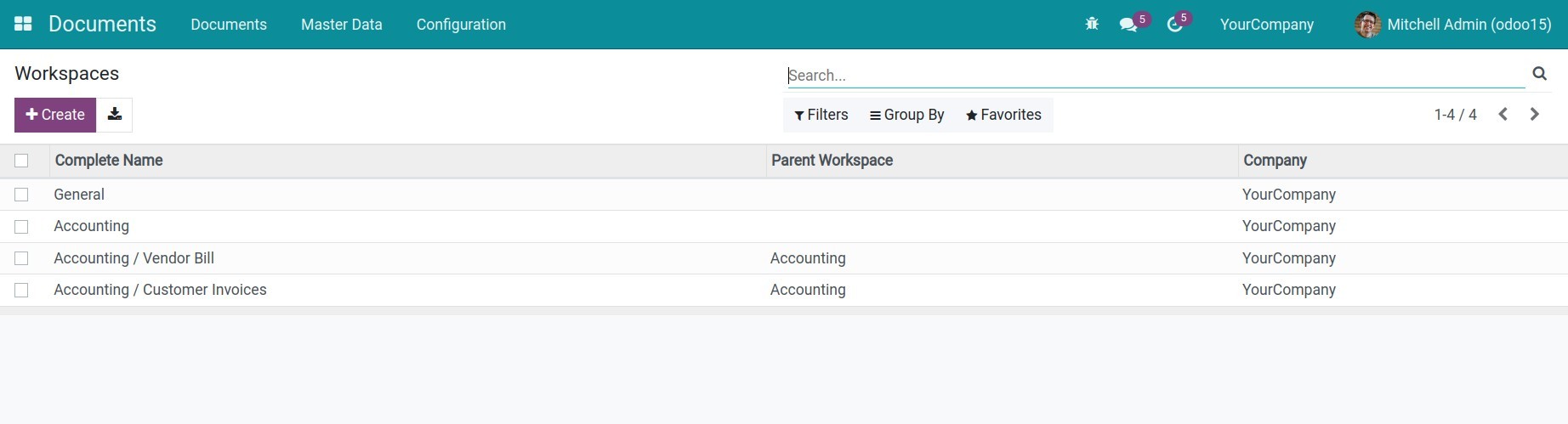Open the conversations chat icon
This screenshot has width=1568, height=424.
tap(1128, 25)
